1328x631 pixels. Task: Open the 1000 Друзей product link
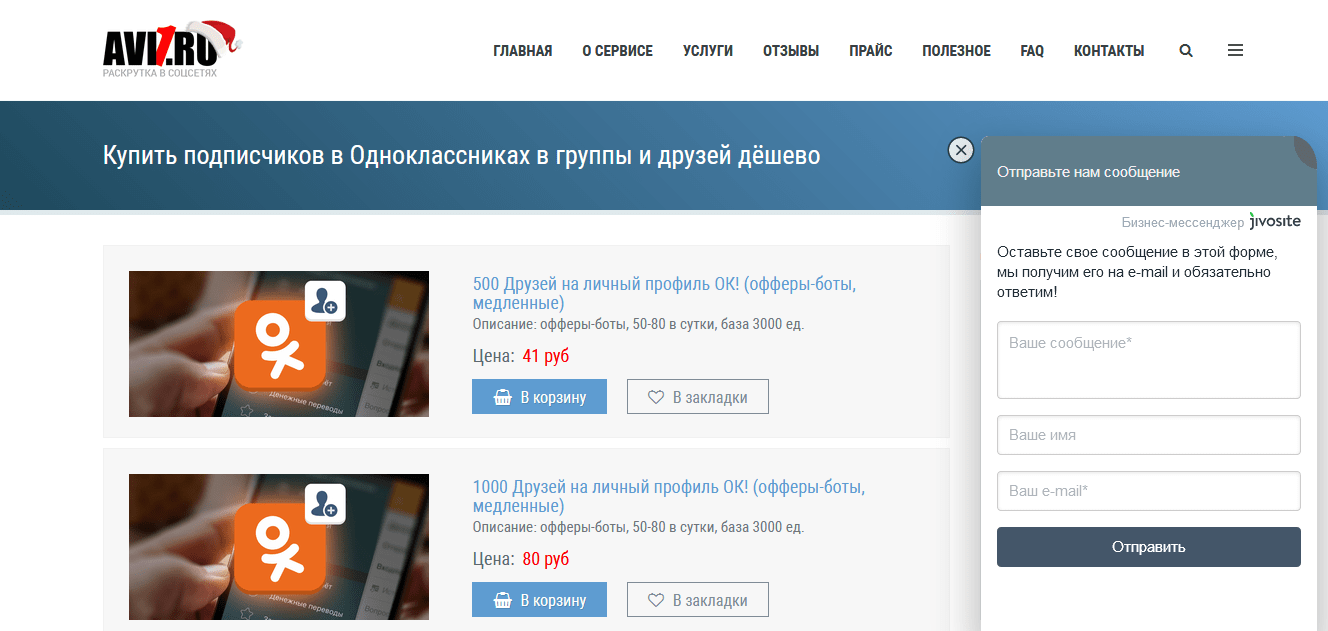pos(668,496)
